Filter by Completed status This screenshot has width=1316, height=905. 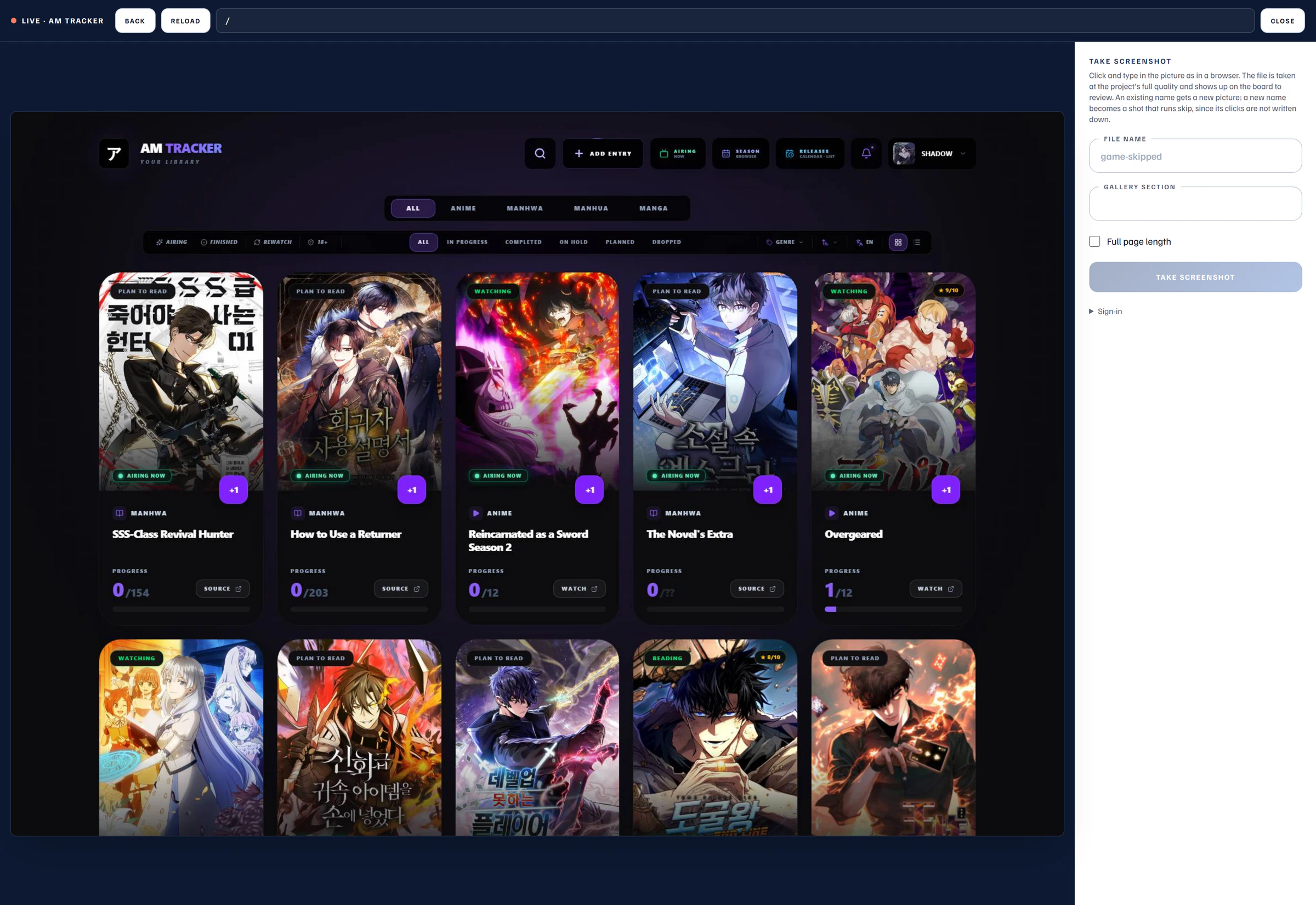point(523,242)
